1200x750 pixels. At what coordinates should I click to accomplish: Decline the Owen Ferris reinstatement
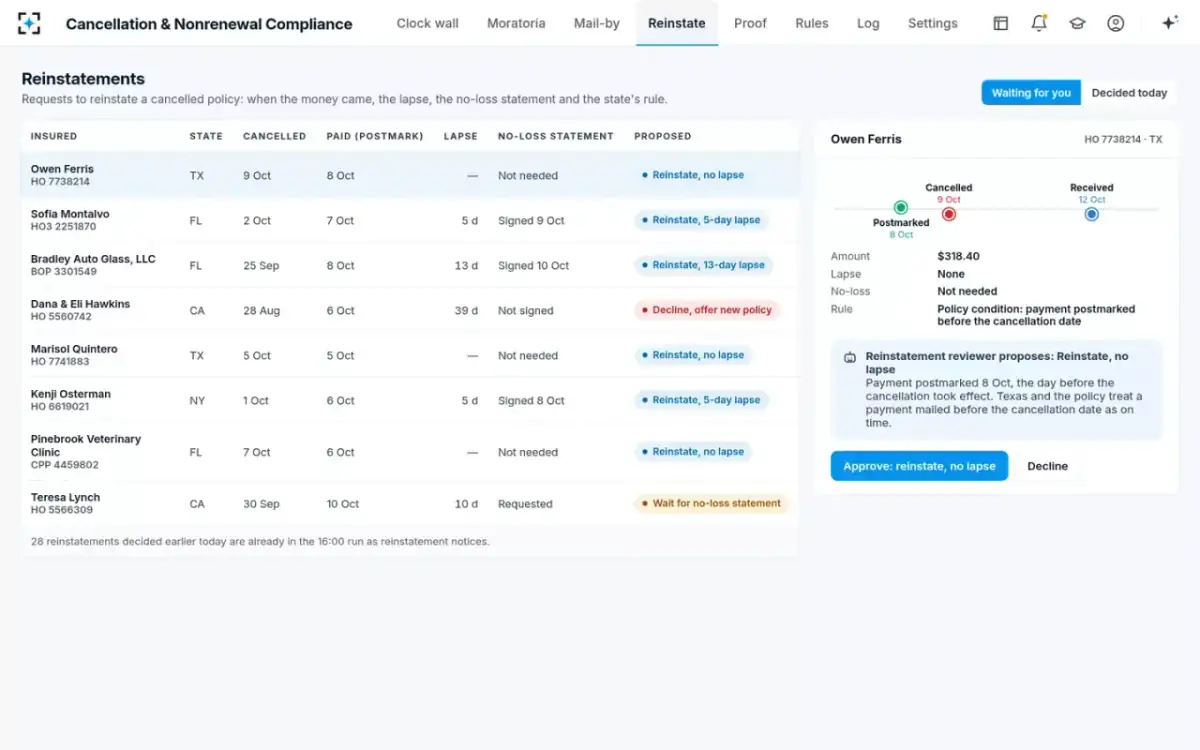pos(1047,466)
